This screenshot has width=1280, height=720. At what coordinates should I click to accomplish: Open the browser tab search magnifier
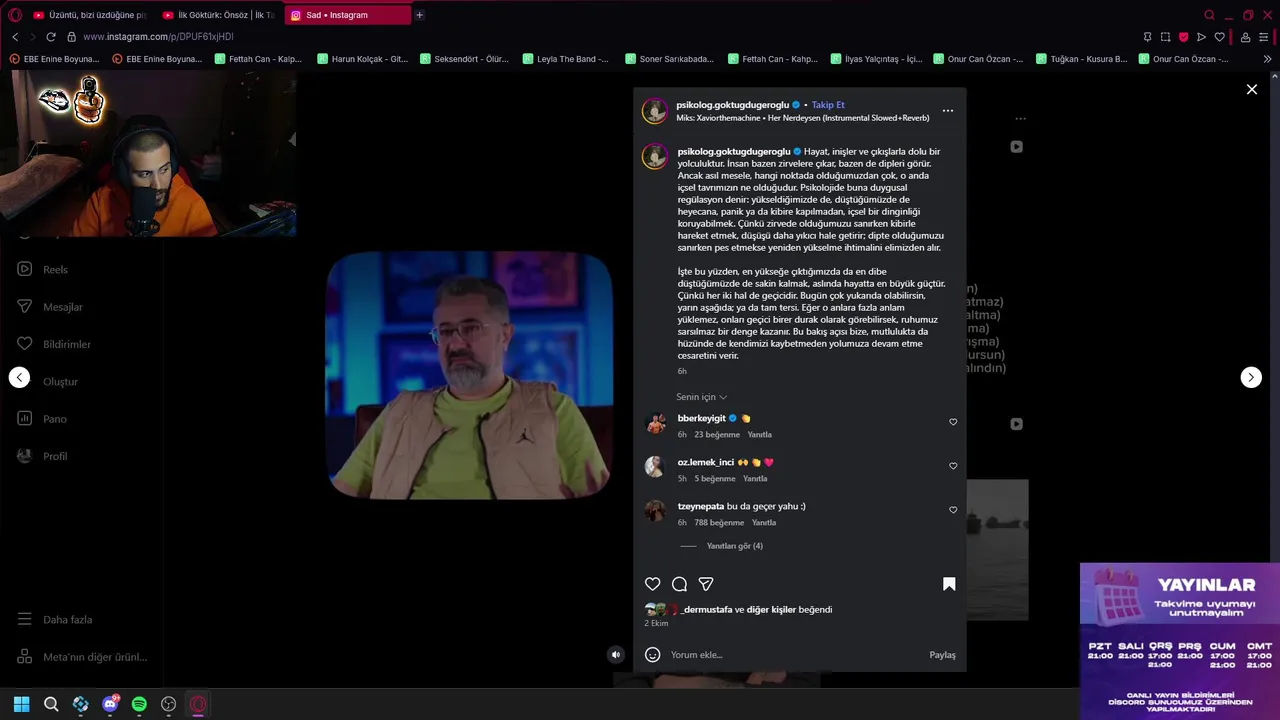1209,15
